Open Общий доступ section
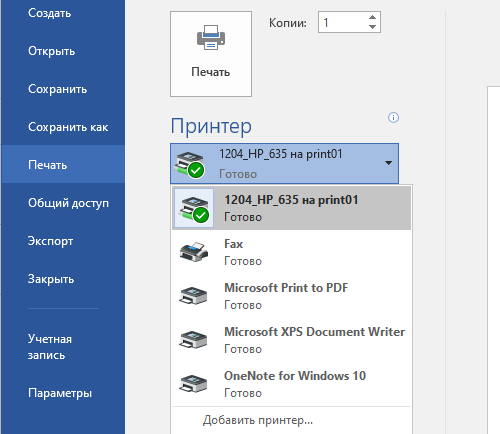This screenshot has height=434, width=500. click(68, 203)
